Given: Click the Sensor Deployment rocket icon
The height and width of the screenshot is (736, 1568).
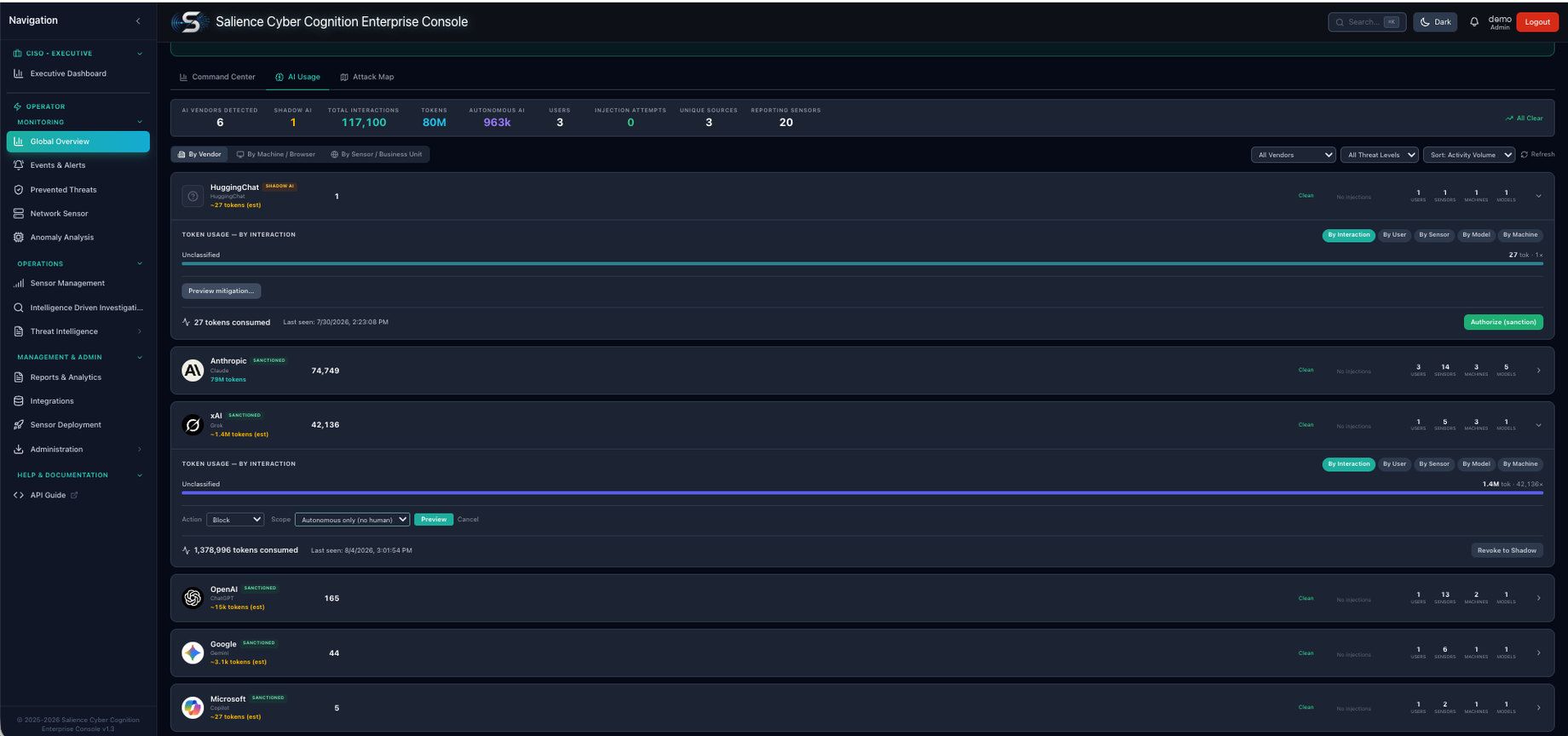Looking at the screenshot, I should click(18, 425).
